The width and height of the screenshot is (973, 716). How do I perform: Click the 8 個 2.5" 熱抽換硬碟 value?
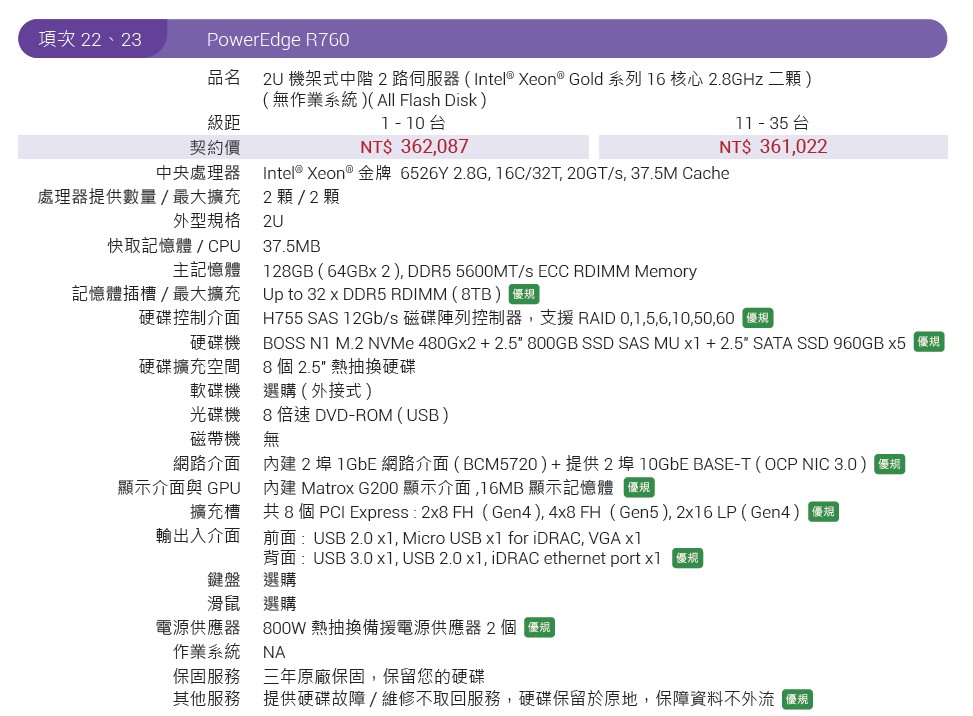pyautogui.click(x=339, y=367)
